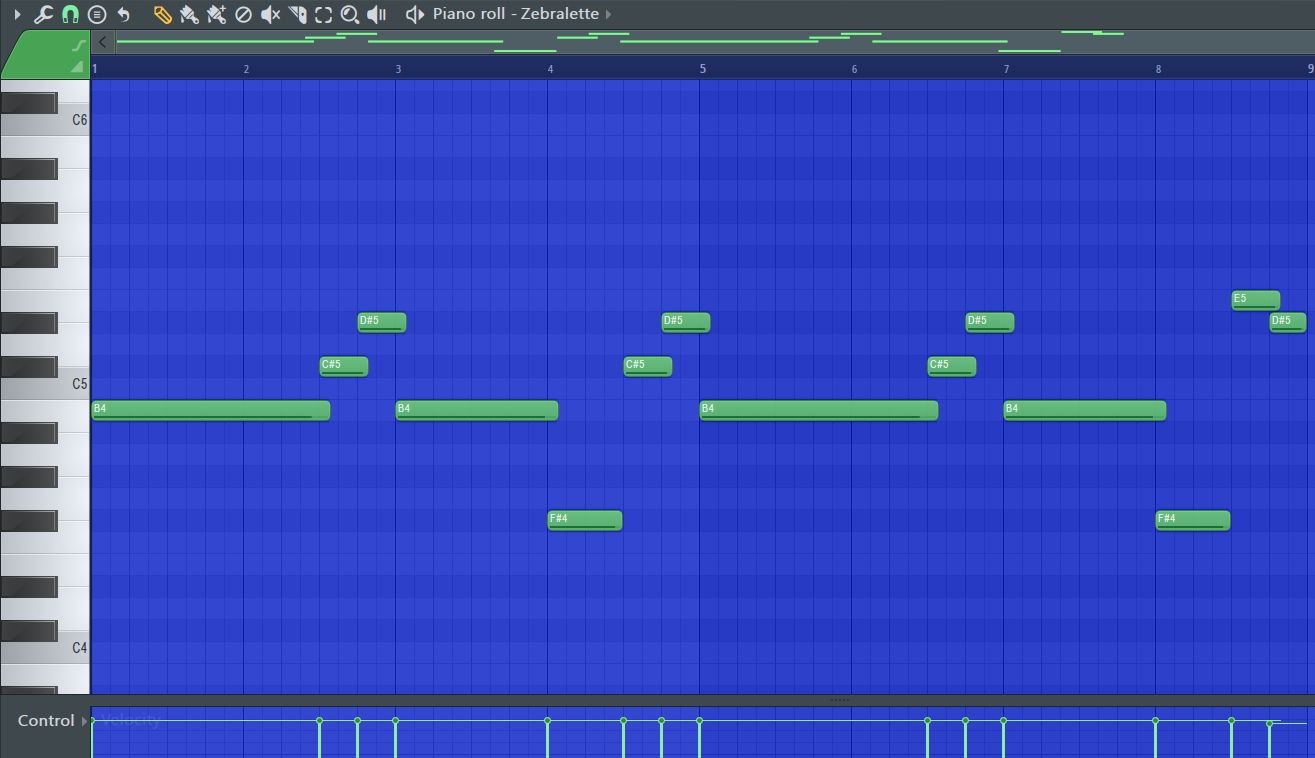Select the F#4 note at bar 4
1315x758 pixels.
[x=585, y=520]
